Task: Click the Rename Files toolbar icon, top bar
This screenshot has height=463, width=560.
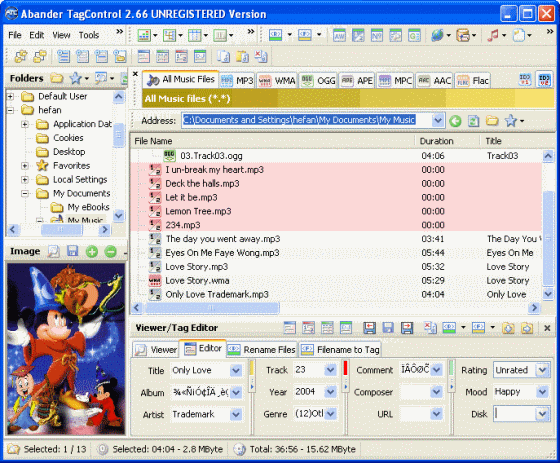Action: point(275,35)
